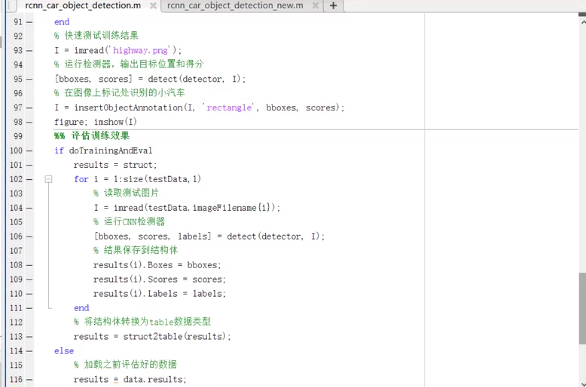This screenshot has width=586, height=387.
Task: Add a new editor tab with plus button
Action: pyautogui.click(x=334, y=6)
